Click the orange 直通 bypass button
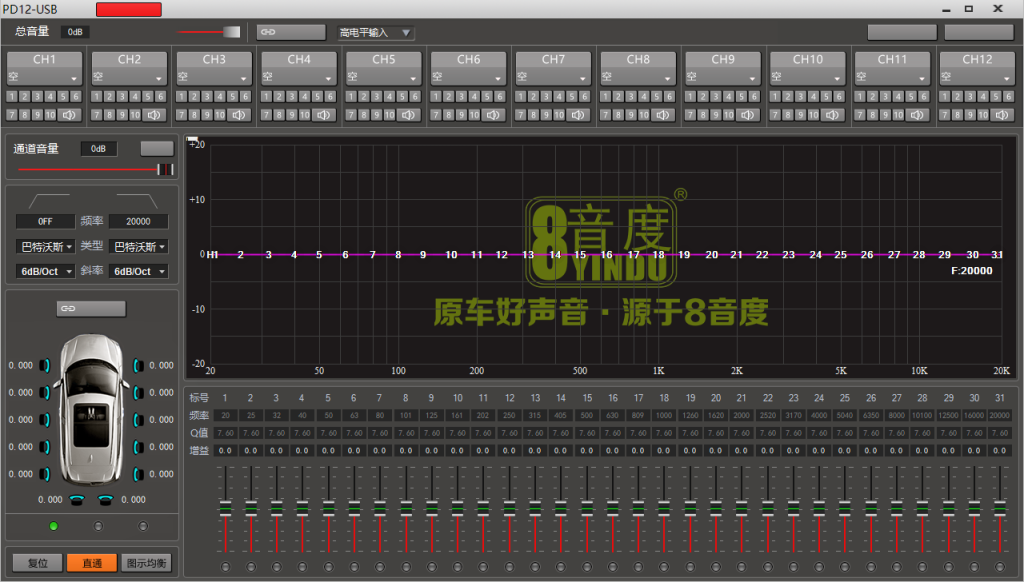The height and width of the screenshot is (582, 1024). 92,562
